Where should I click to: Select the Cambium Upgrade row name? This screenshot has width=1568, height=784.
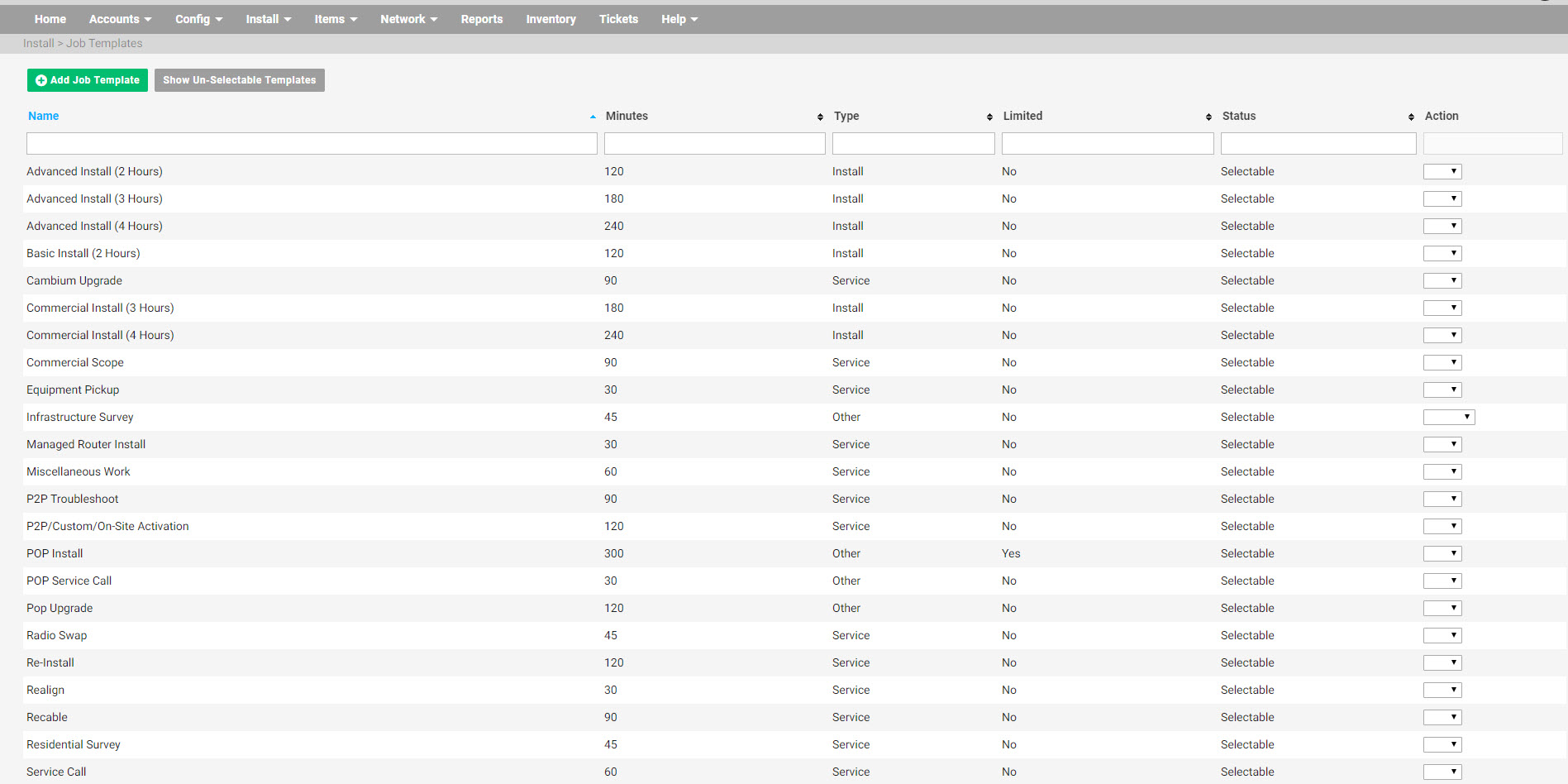pos(74,280)
